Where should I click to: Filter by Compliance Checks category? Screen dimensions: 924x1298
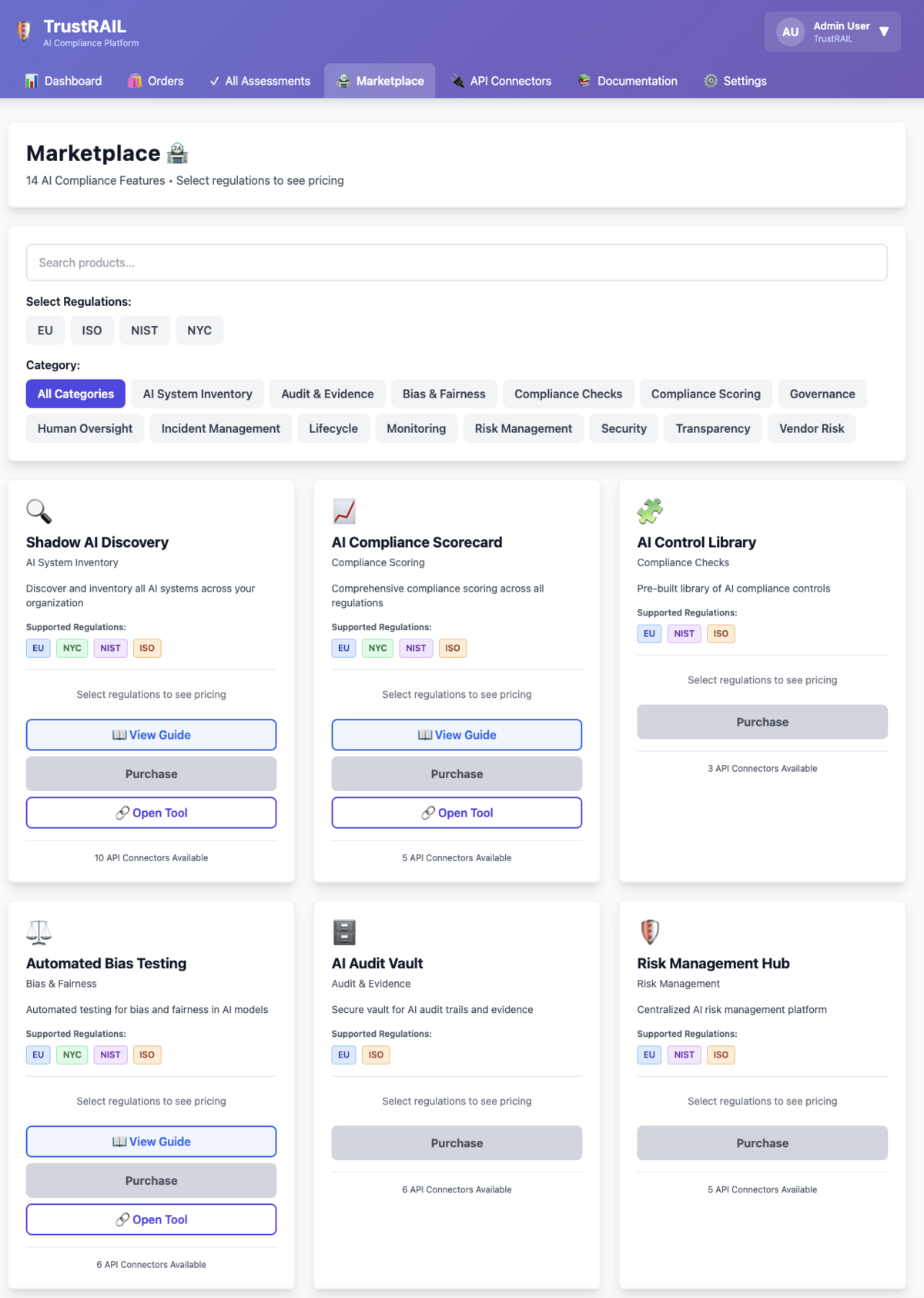568,394
